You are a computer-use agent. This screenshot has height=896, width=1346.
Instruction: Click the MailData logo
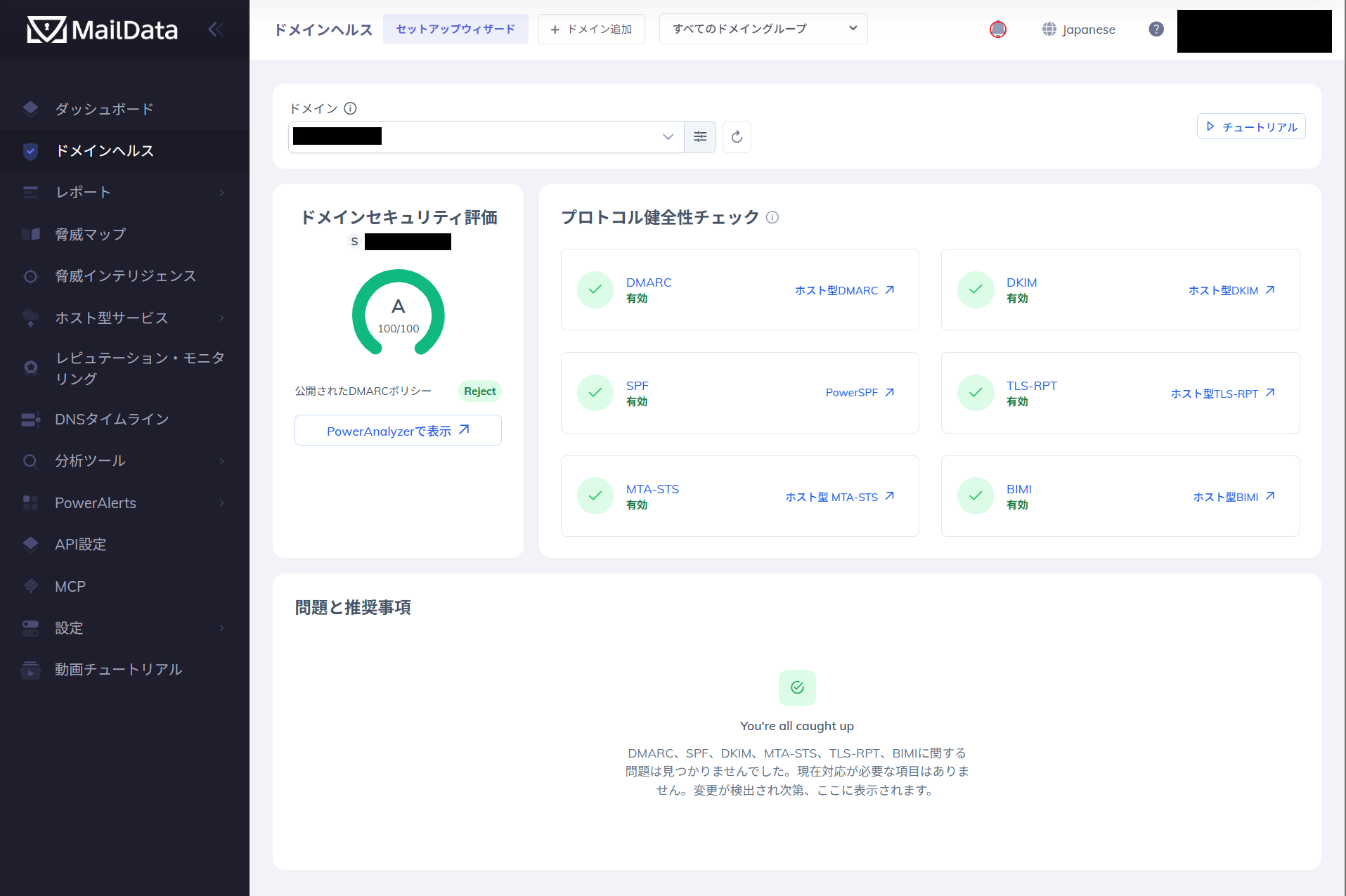[103, 30]
